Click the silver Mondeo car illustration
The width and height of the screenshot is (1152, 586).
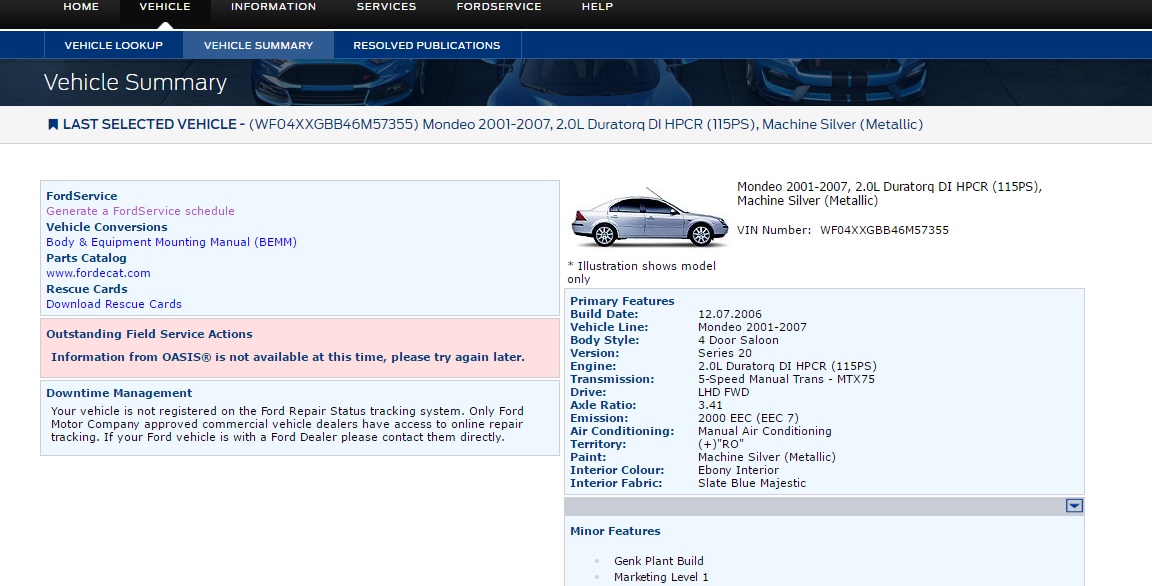click(x=650, y=218)
